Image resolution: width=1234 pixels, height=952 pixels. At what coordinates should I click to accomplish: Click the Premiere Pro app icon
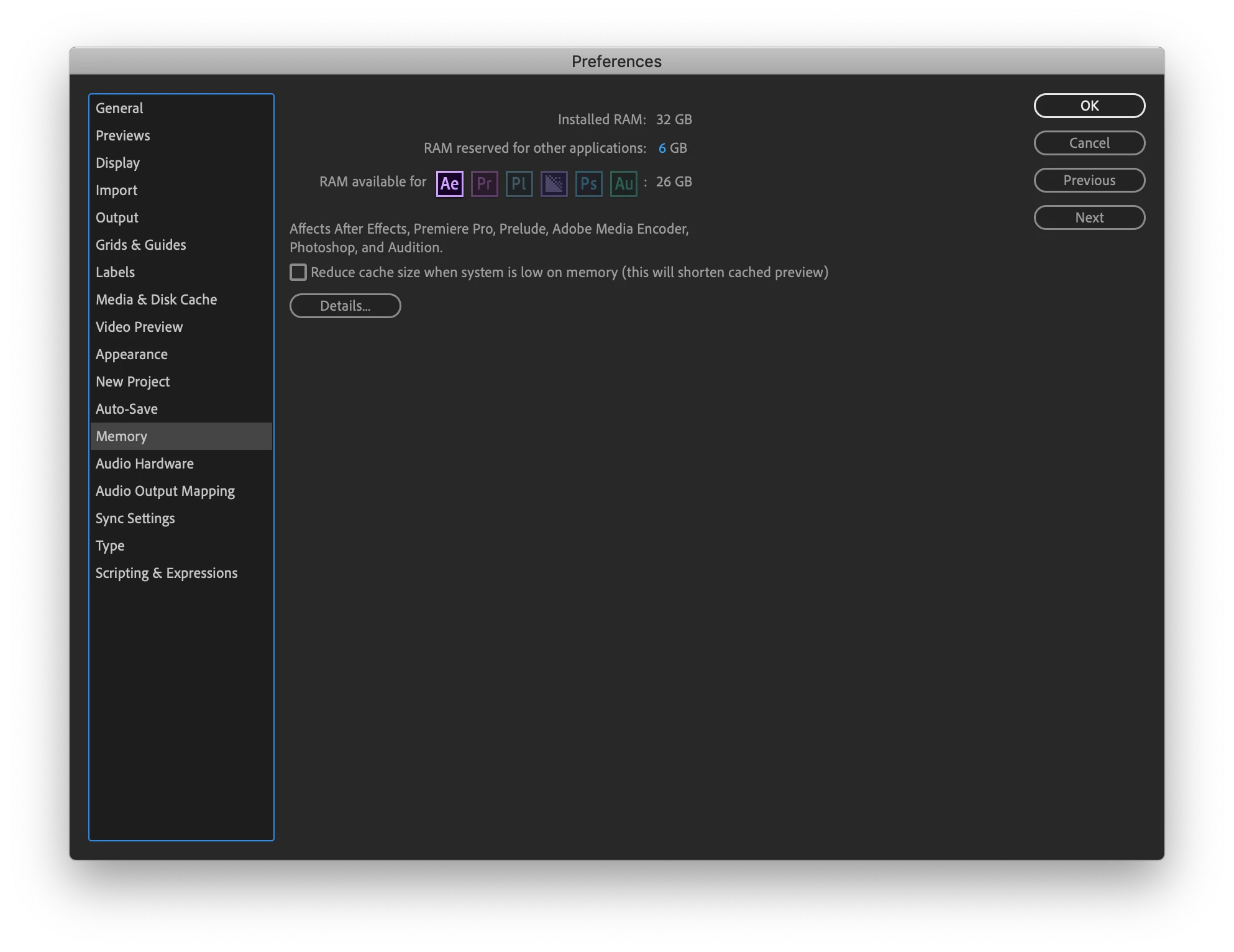point(484,183)
